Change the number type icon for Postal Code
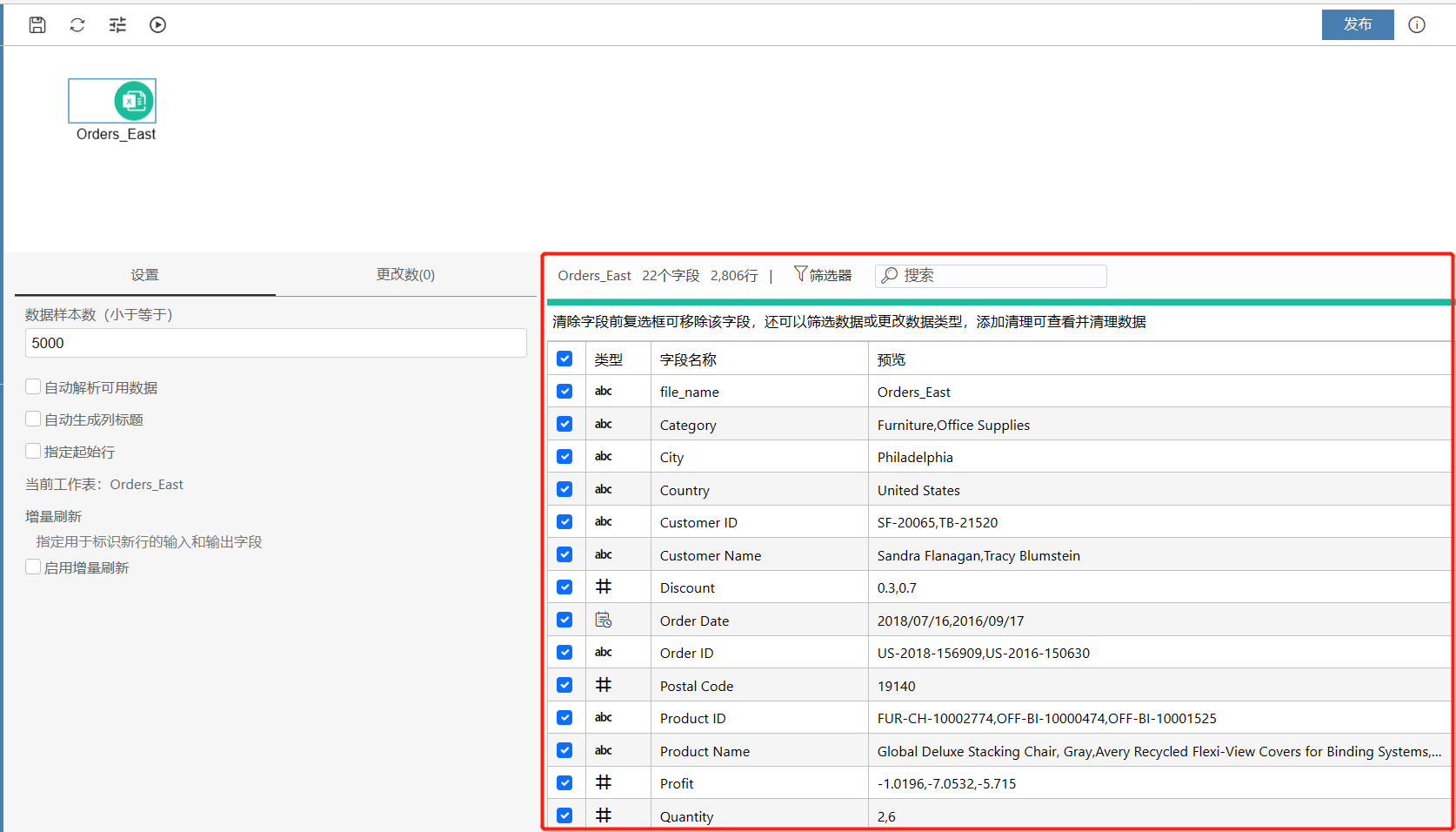Image resolution: width=1456 pixels, height=832 pixels. coord(604,685)
